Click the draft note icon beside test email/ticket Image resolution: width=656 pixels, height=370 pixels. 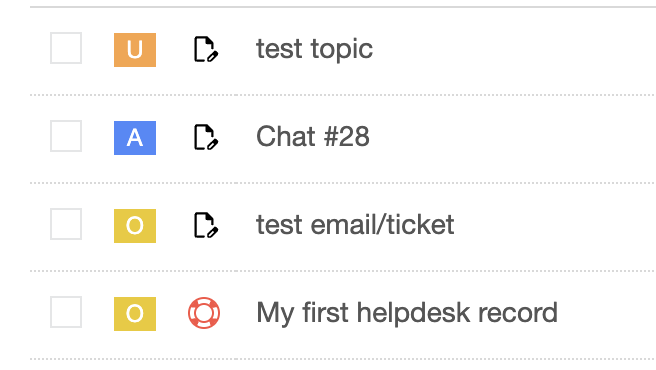(x=205, y=225)
